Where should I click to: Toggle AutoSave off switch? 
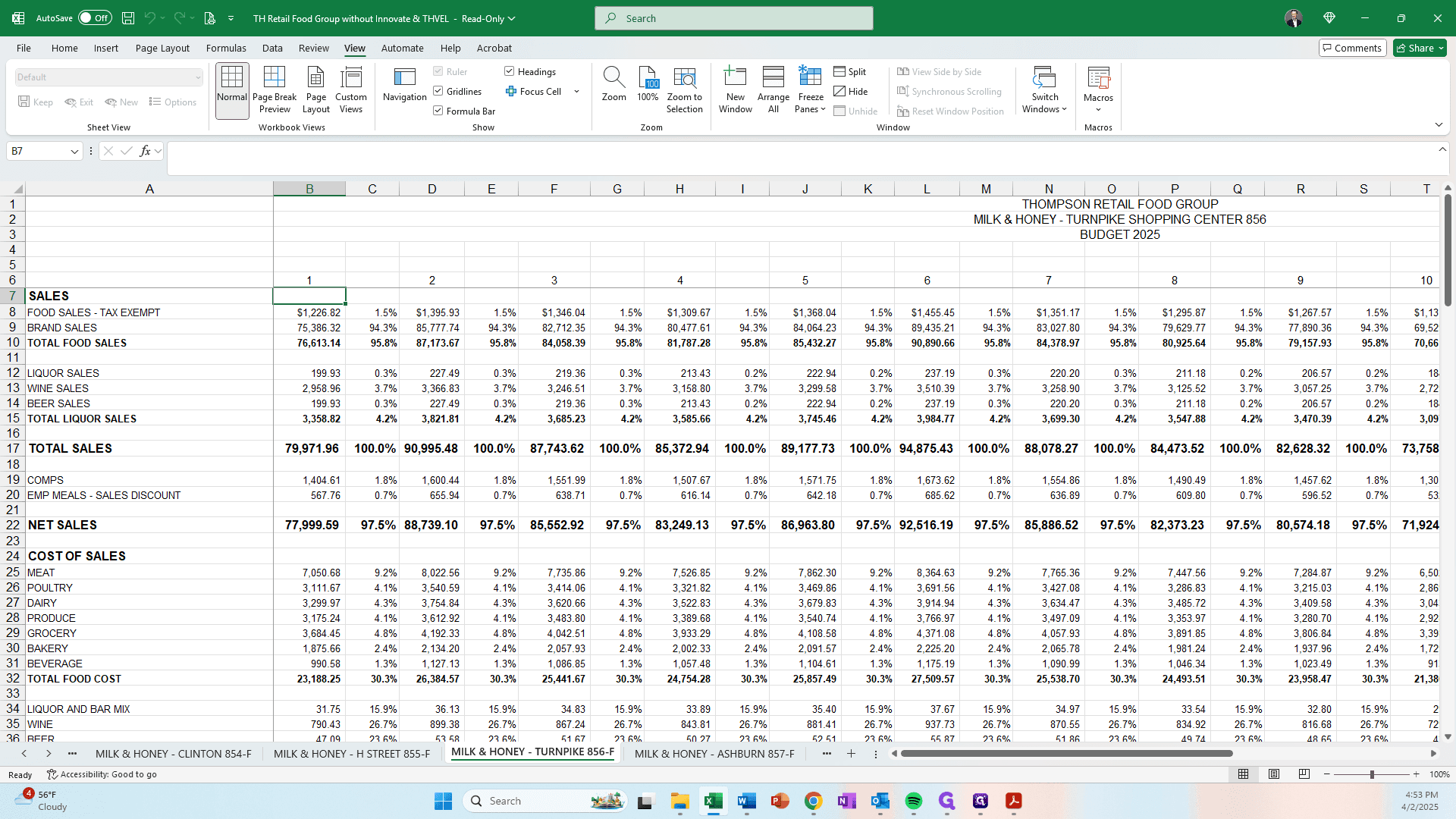(95, 18)
